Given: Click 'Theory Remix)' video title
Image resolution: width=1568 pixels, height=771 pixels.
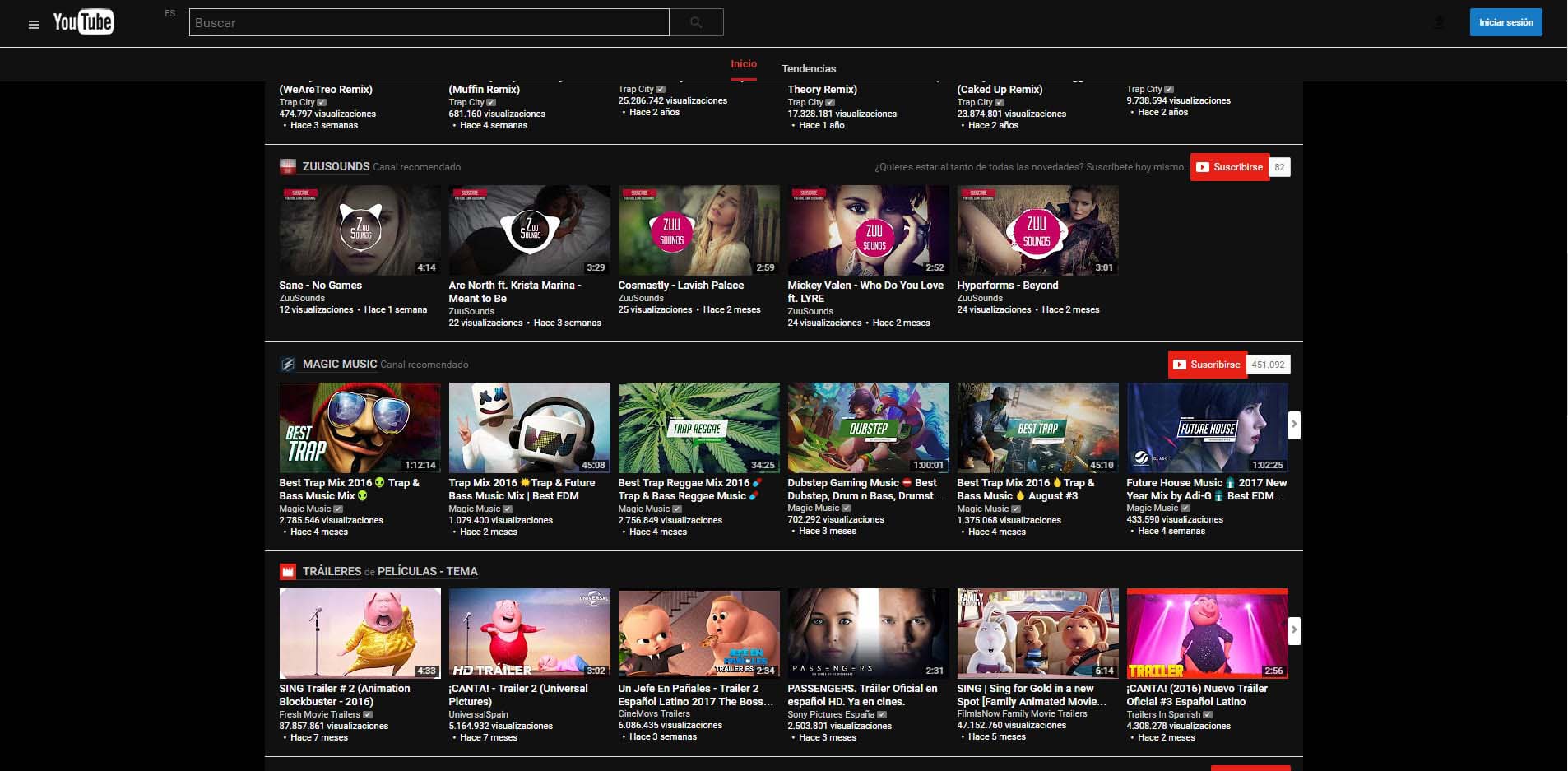Looking at the screenshot, I should click(822, 90).
